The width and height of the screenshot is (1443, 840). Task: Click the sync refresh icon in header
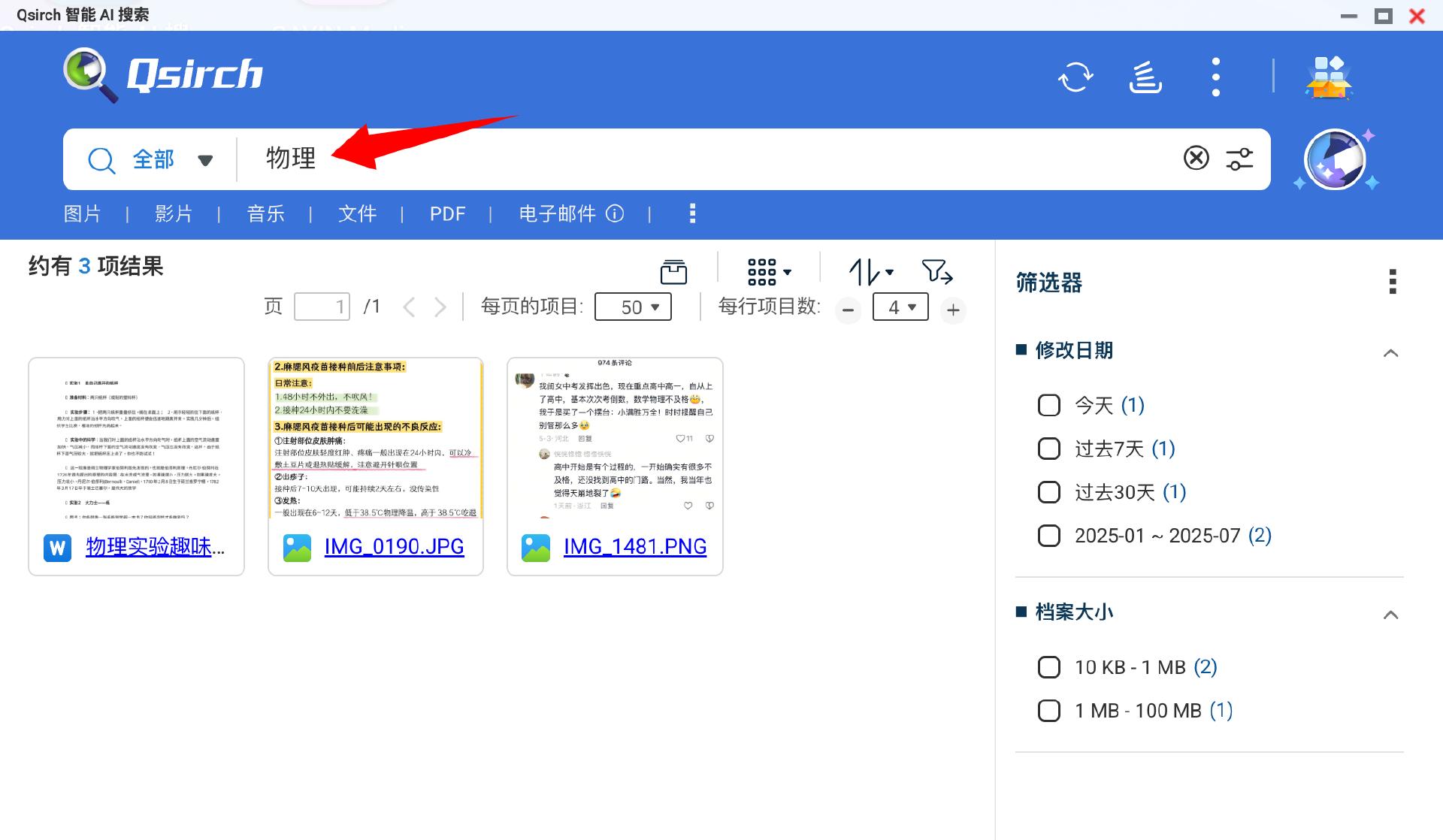[x=1075, y=77]
